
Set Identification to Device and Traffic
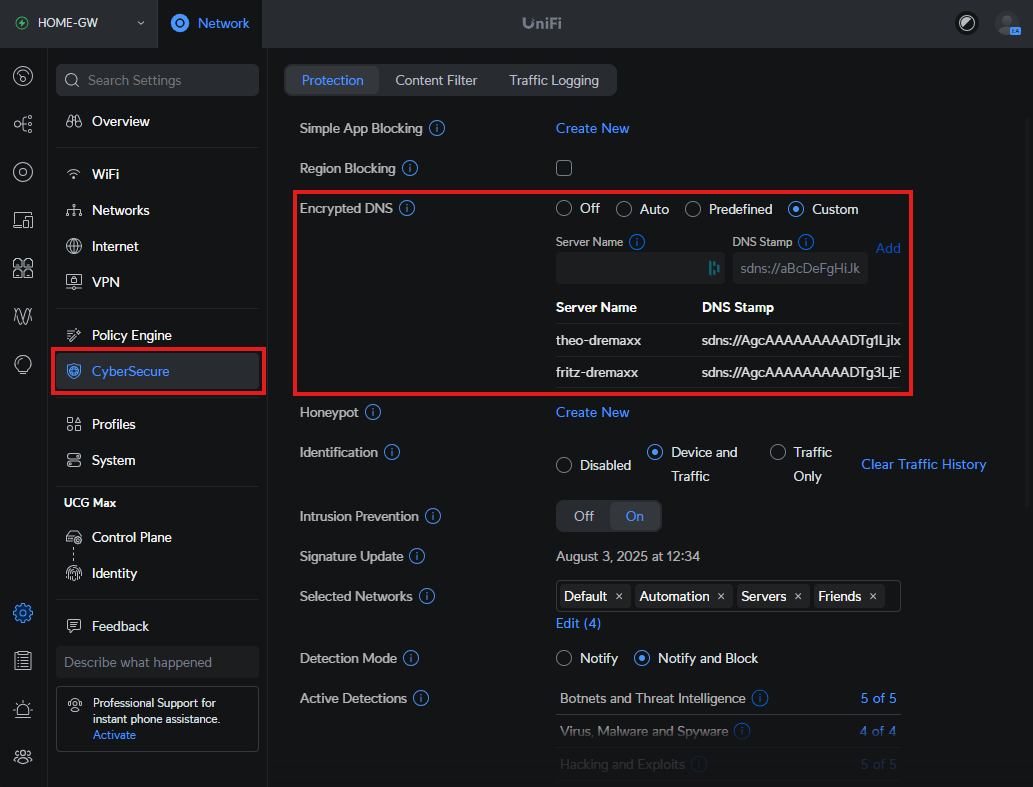tap(655, 452)
